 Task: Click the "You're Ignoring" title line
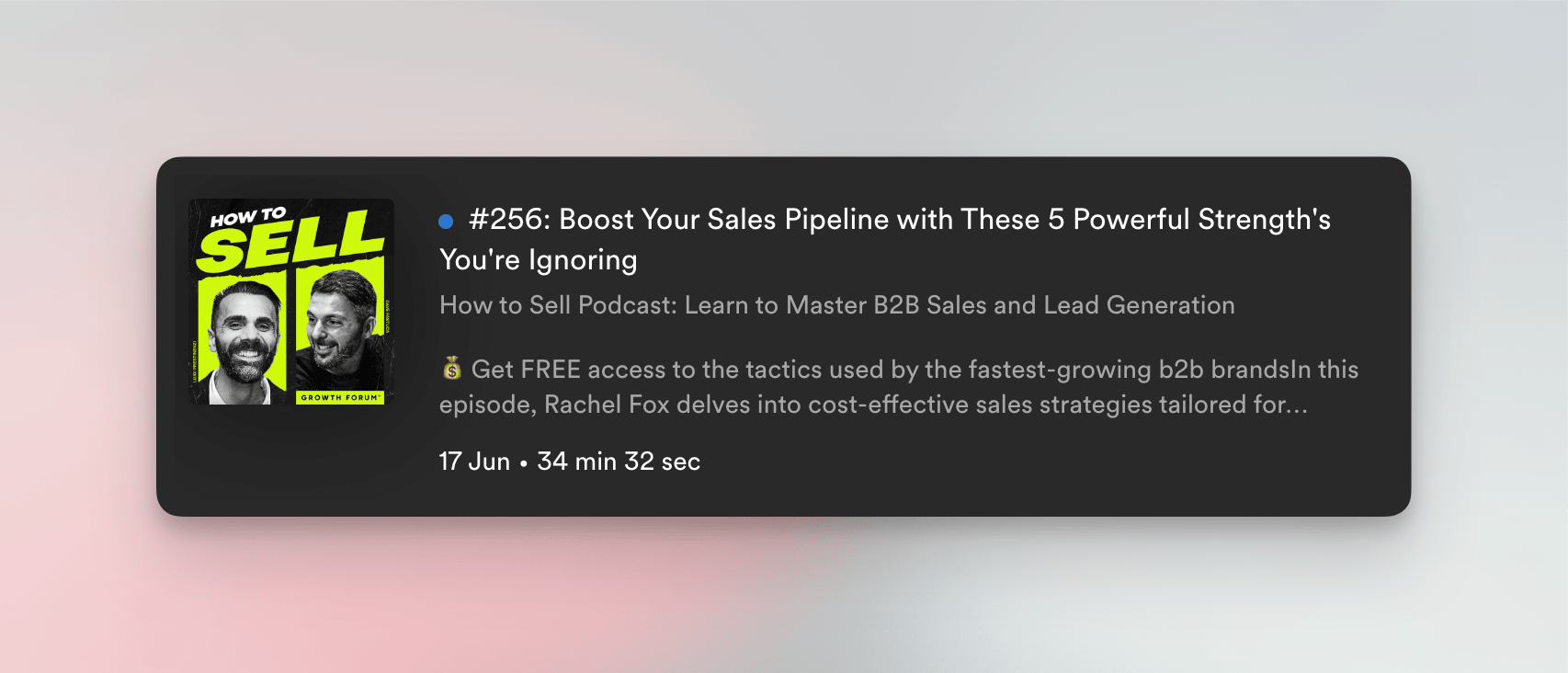tap(539, 260)
